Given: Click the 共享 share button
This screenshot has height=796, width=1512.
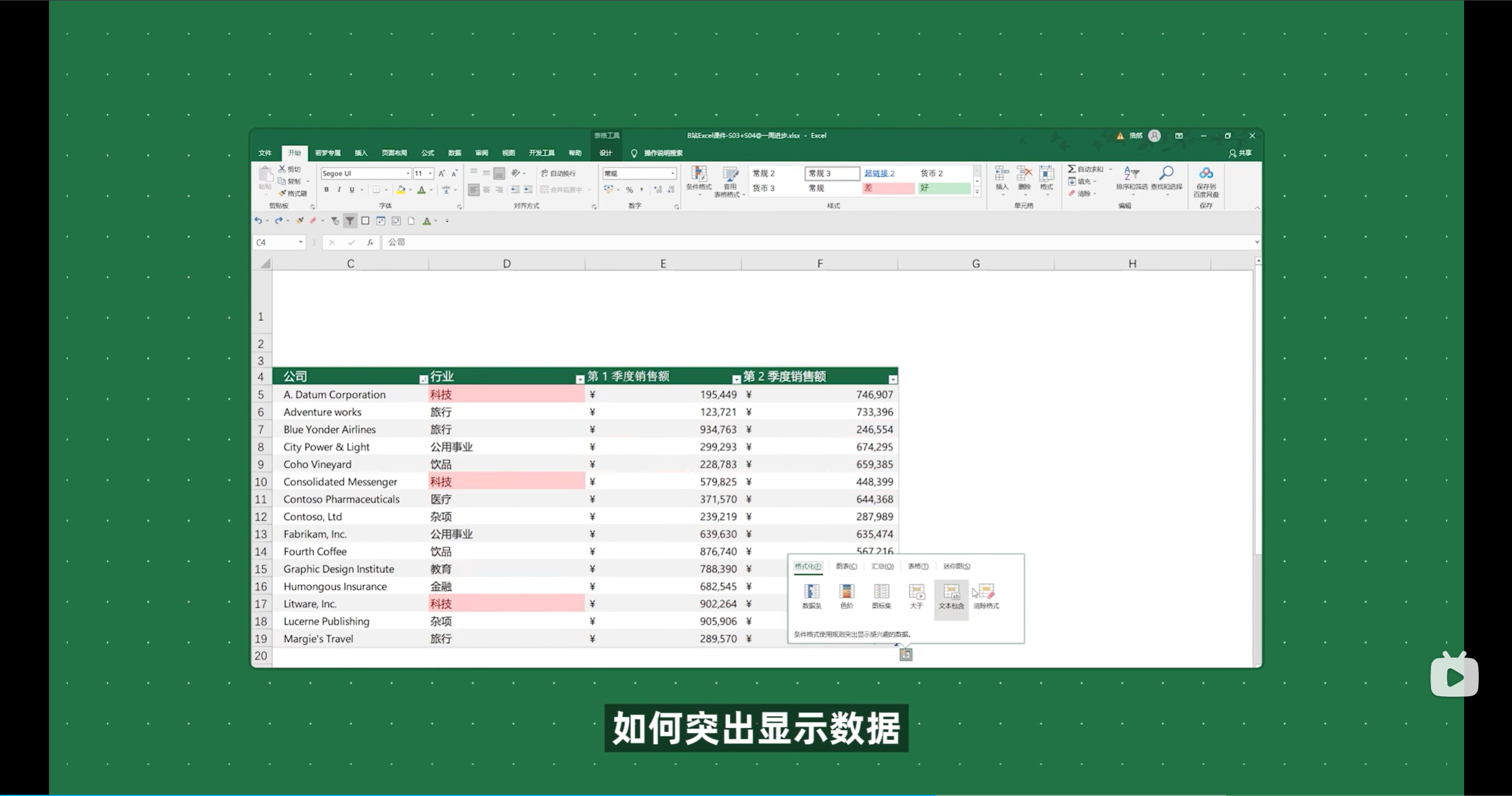Looking at the screenshot, I should point(1240,153).
